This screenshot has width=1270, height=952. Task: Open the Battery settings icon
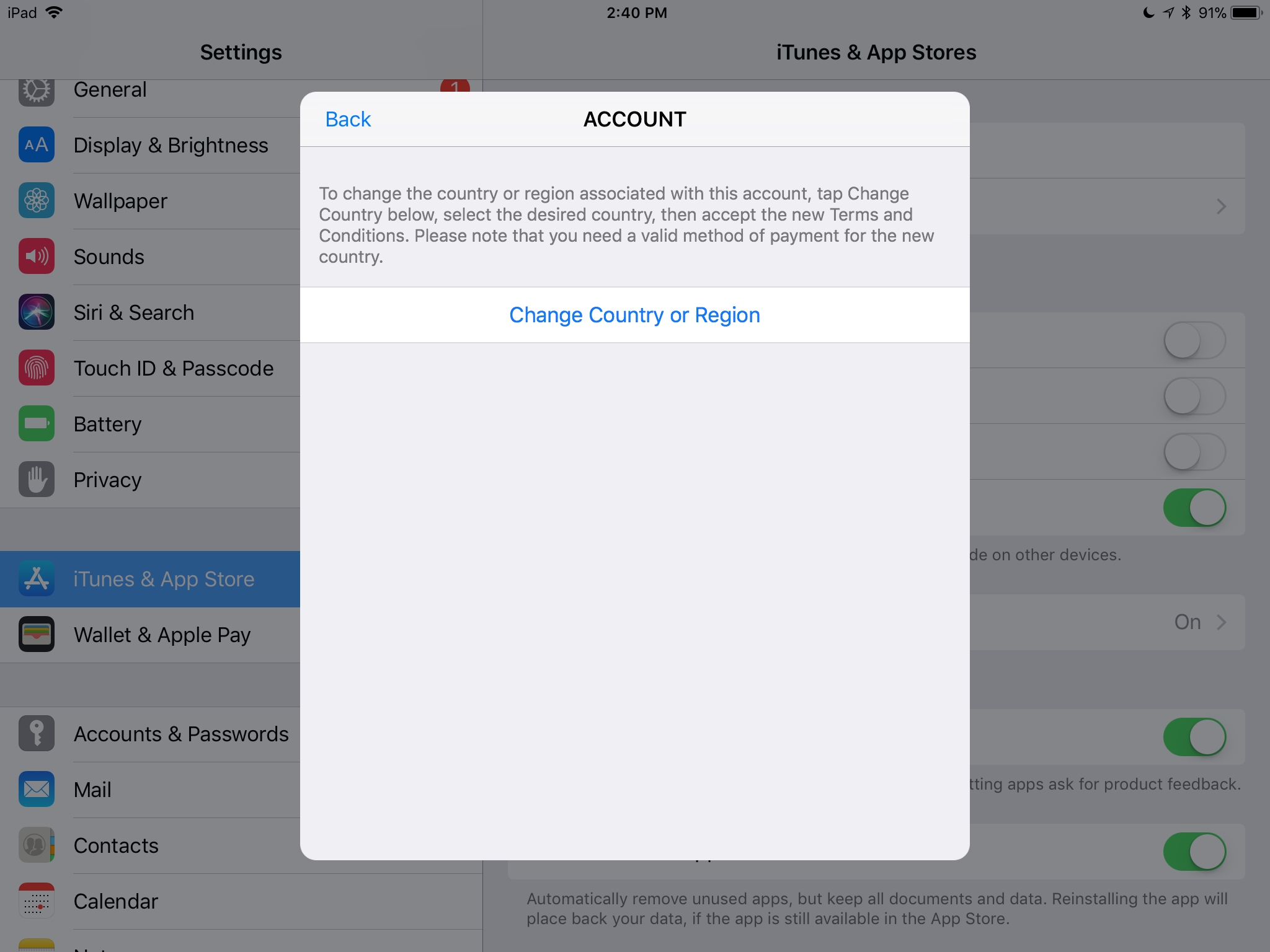37,425
